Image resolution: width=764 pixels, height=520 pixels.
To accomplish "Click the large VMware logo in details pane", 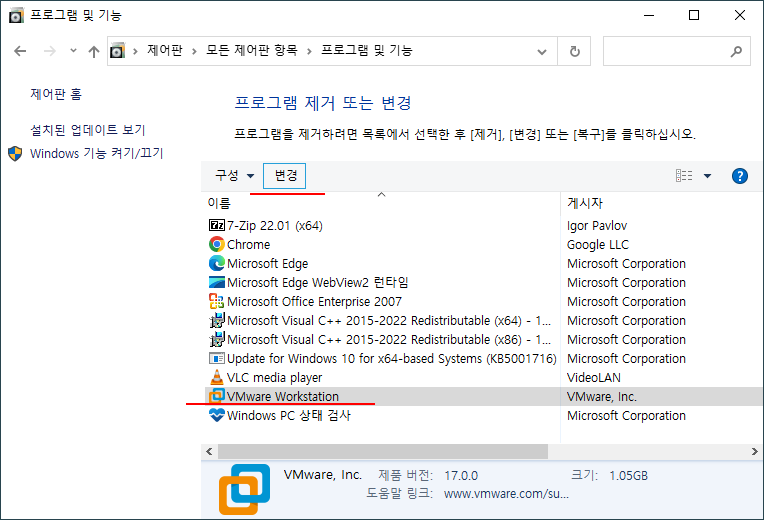I will click(x=245, y=489).
